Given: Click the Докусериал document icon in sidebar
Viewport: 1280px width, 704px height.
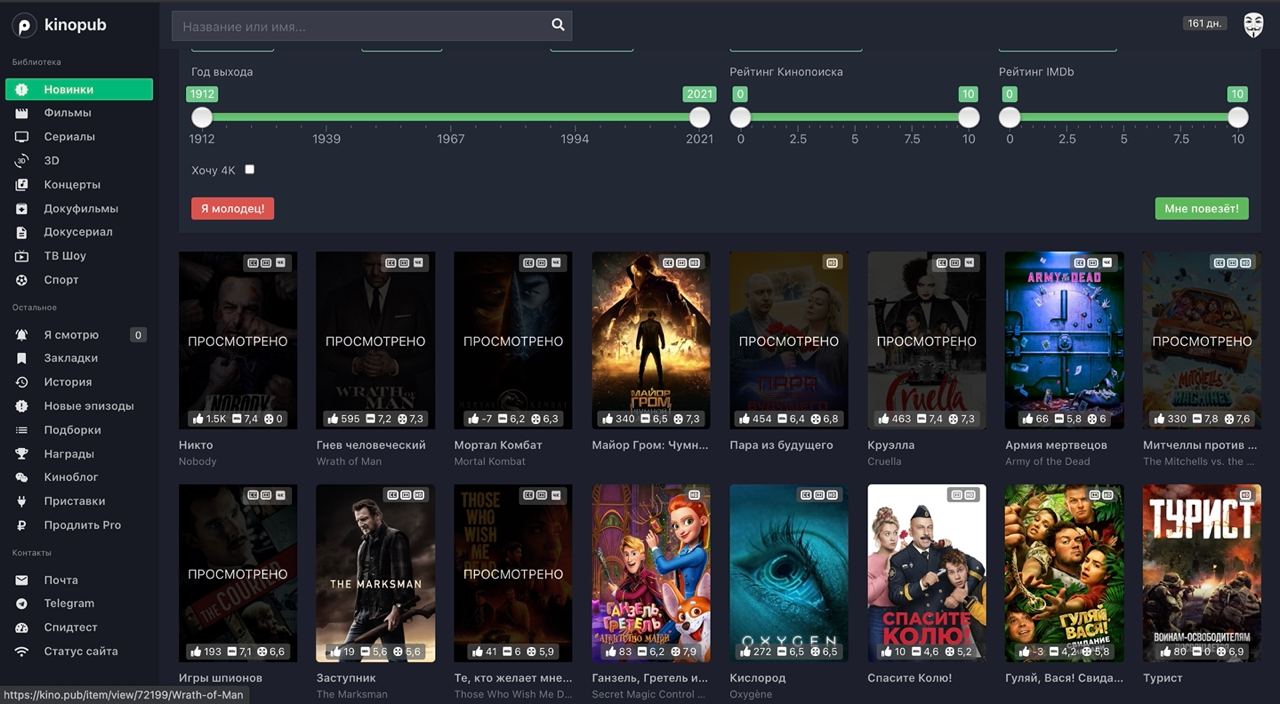Looking at the screenshot, I should click(21, 232).
